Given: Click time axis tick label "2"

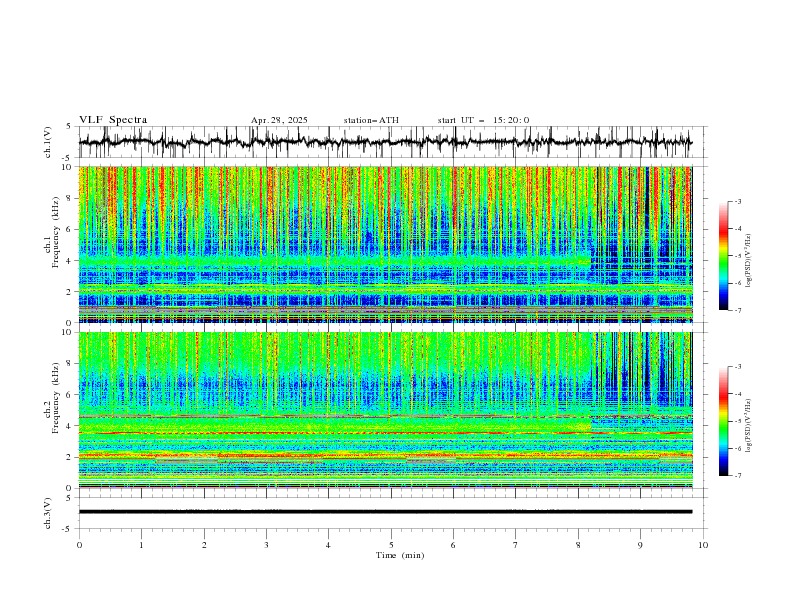Looking at the screenshot, I should coord(204,545).
